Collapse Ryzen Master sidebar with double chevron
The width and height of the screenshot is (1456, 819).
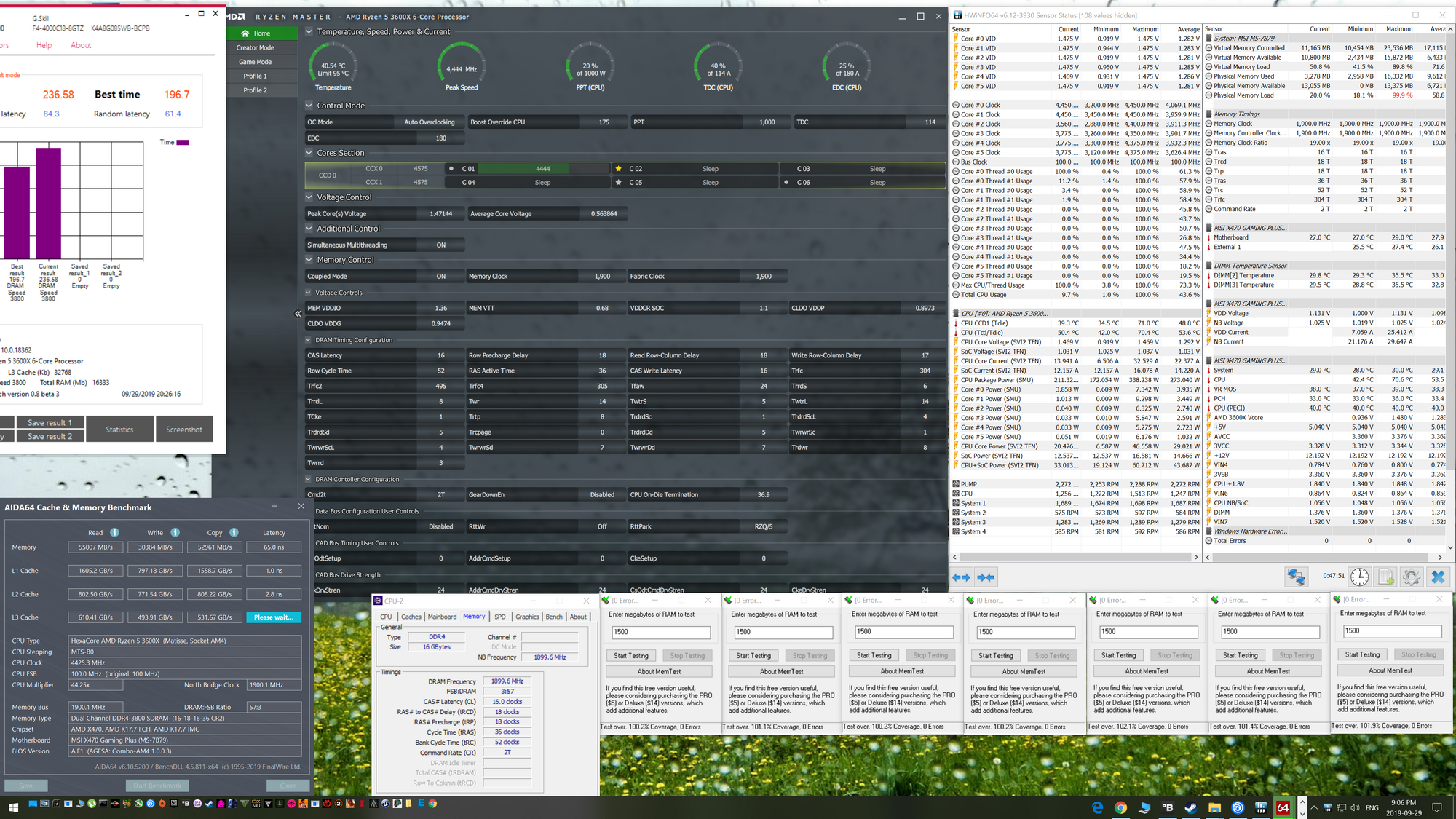(298, 314)
